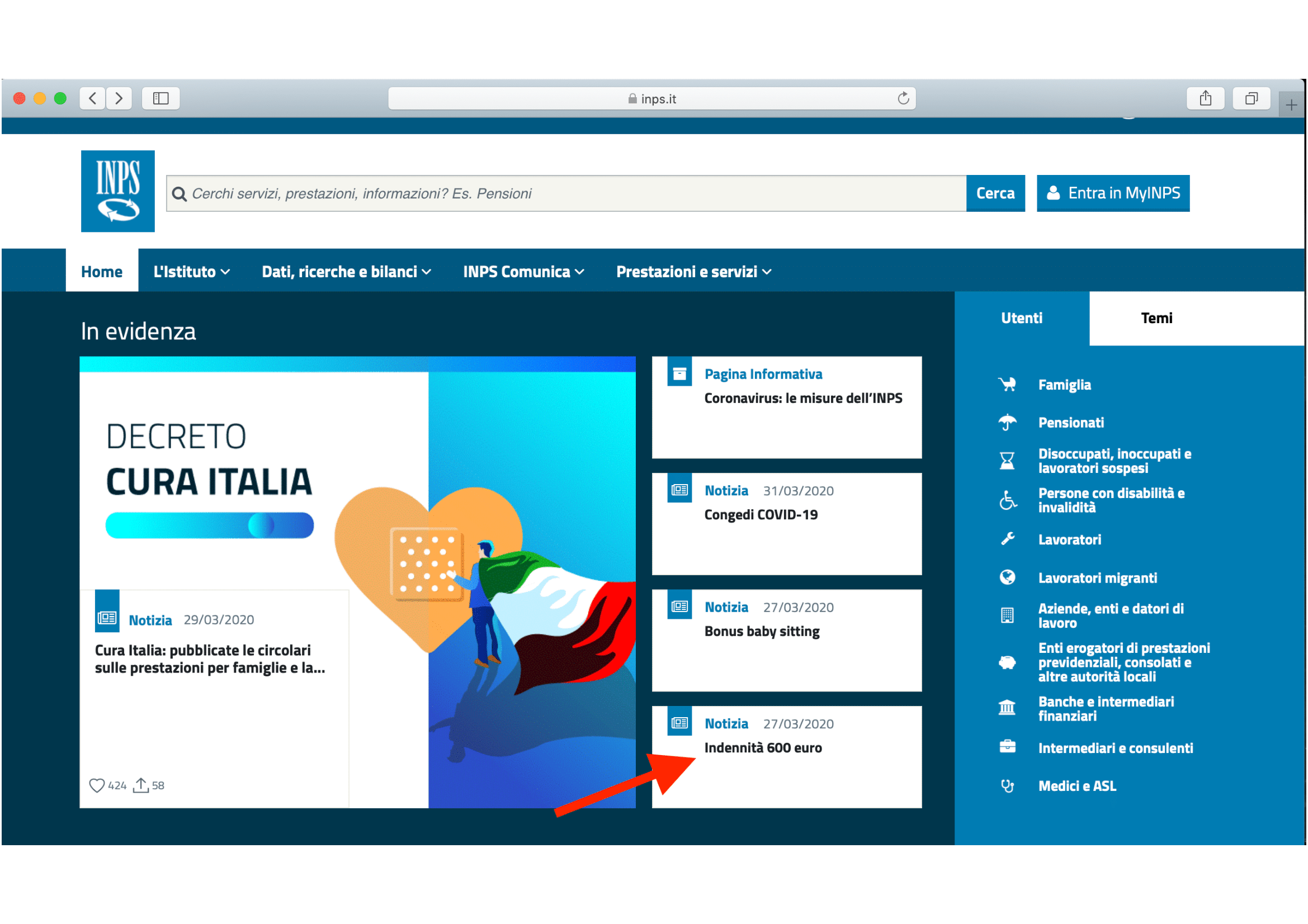Click the Cerca search button
The width and height of the screenshot is (1308, 924).
pyautogui.click(x=995, y=193)
